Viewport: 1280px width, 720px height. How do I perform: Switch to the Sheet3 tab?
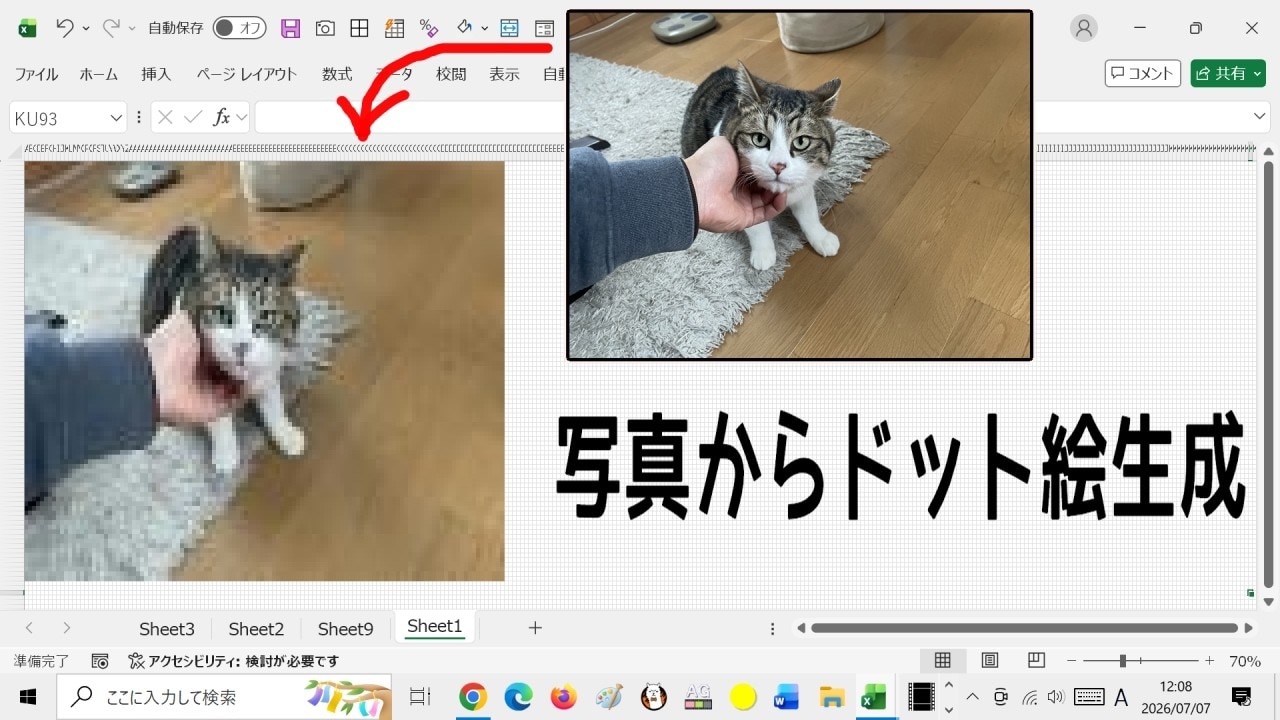tap(167, 629)
